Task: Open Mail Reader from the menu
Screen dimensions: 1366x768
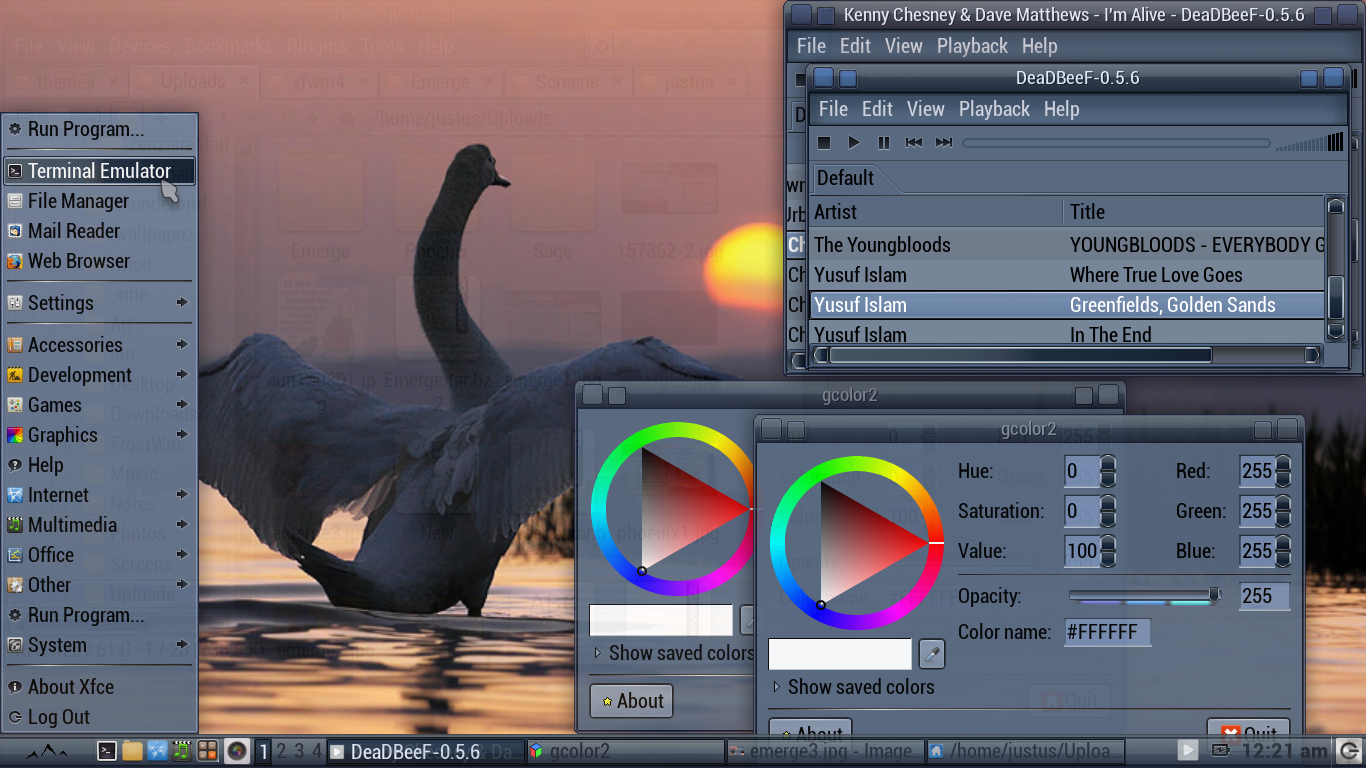Action: 99,231
